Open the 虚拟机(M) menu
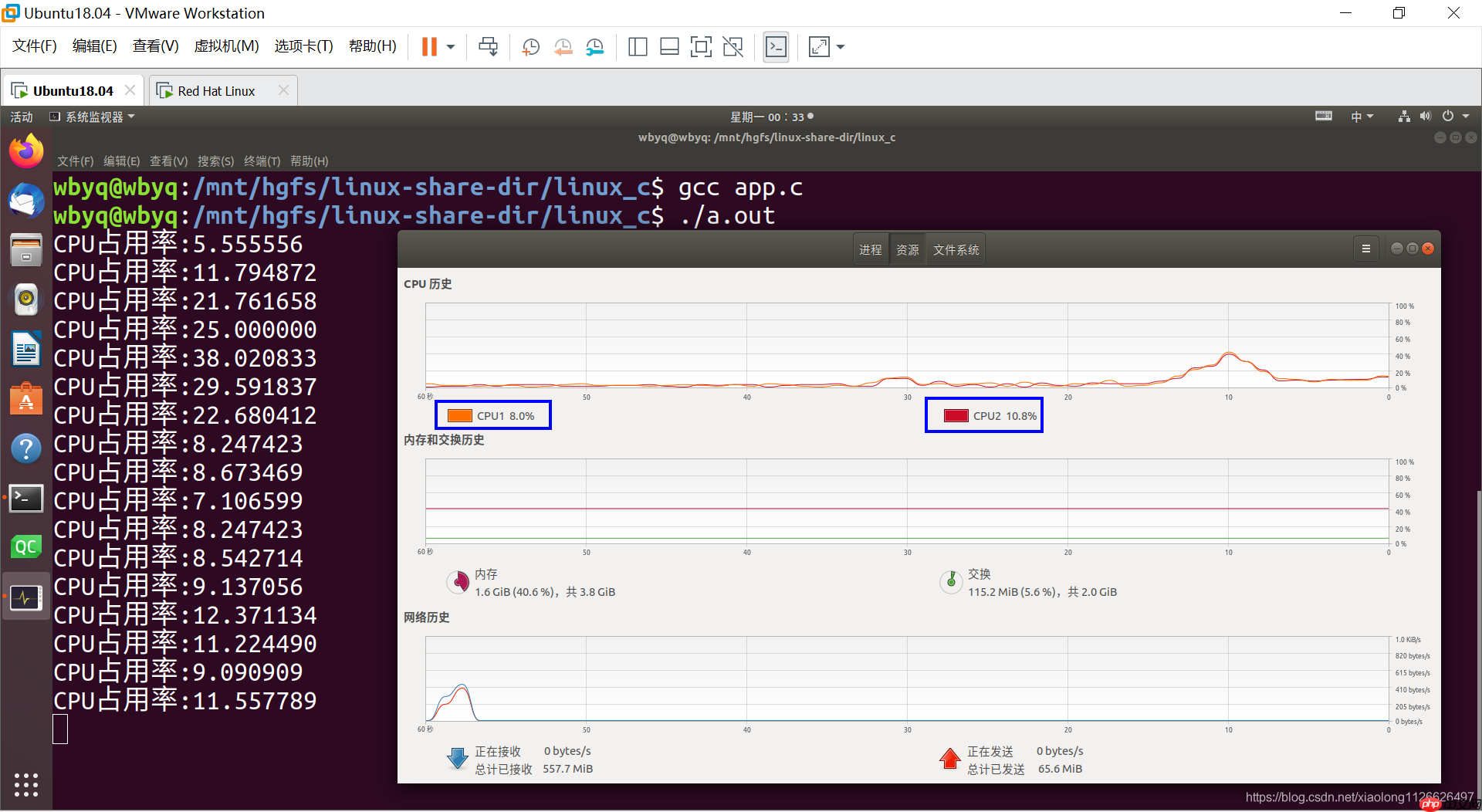The height and width of the screenshot is (812, 1482). (x=226, y=46)
